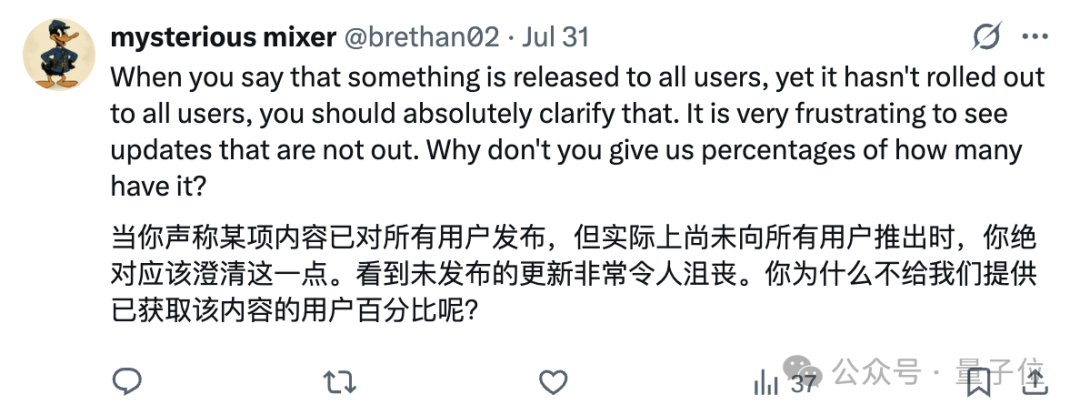The width and height of the screenshot is (1080, 415).
Task: Click the 37 views count
Action: (x=803, y=383)
